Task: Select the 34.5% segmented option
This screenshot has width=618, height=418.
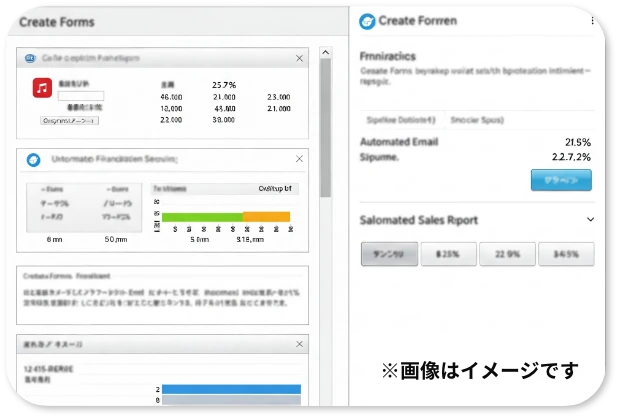Action: tap(566, 254)
